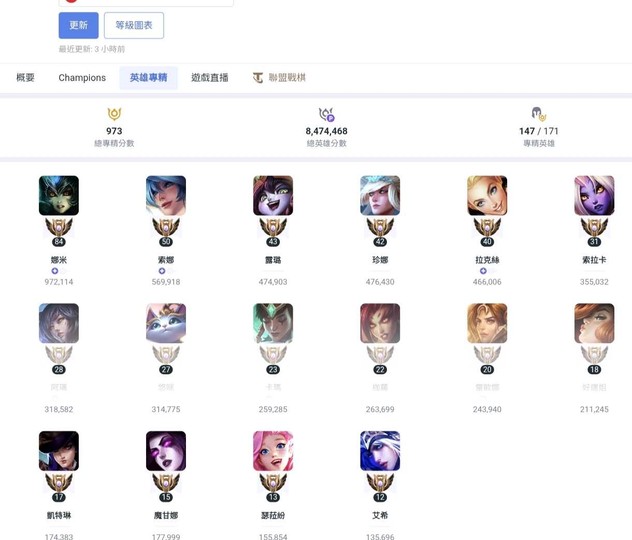
Task: Open the 凱特琳 champion portrait
Action: coord(59,451)
